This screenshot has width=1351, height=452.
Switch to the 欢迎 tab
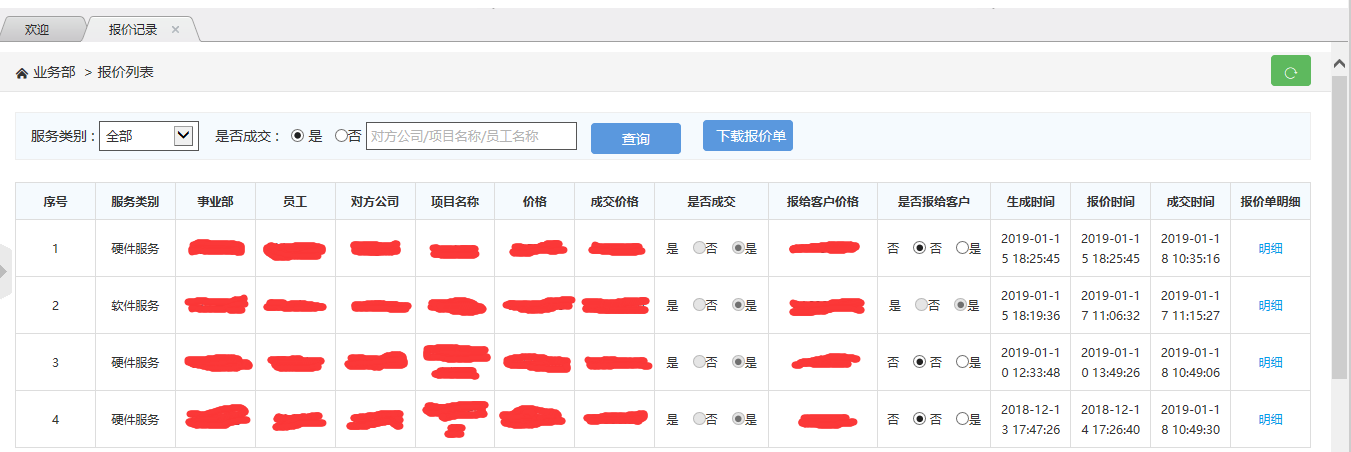coord(37,30)
